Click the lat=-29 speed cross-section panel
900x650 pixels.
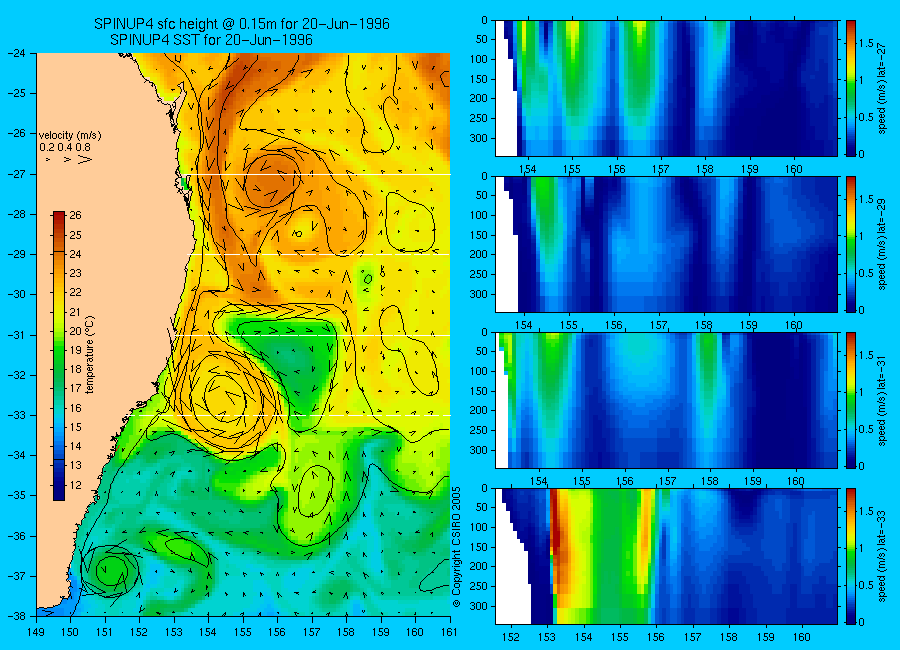(666, 244)
